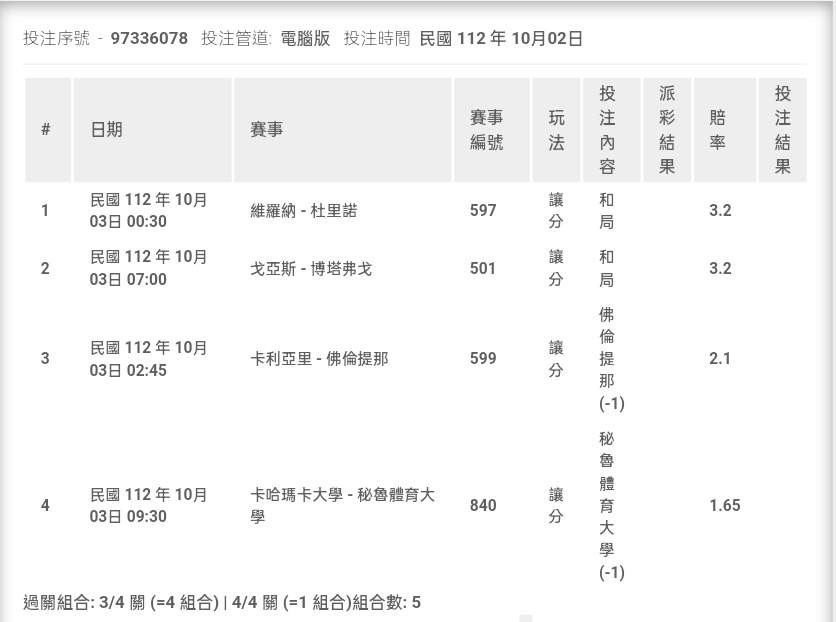Viewport: 836px width, 622px height.
Task: Click event number 599
Action: pyautogui.click(x=483, y=359)
